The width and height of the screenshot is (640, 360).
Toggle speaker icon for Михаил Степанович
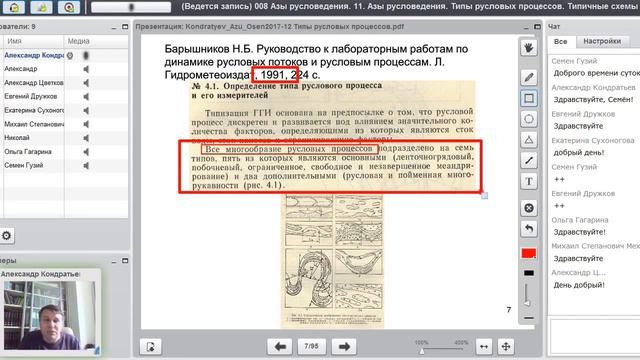tap(86, 124)
